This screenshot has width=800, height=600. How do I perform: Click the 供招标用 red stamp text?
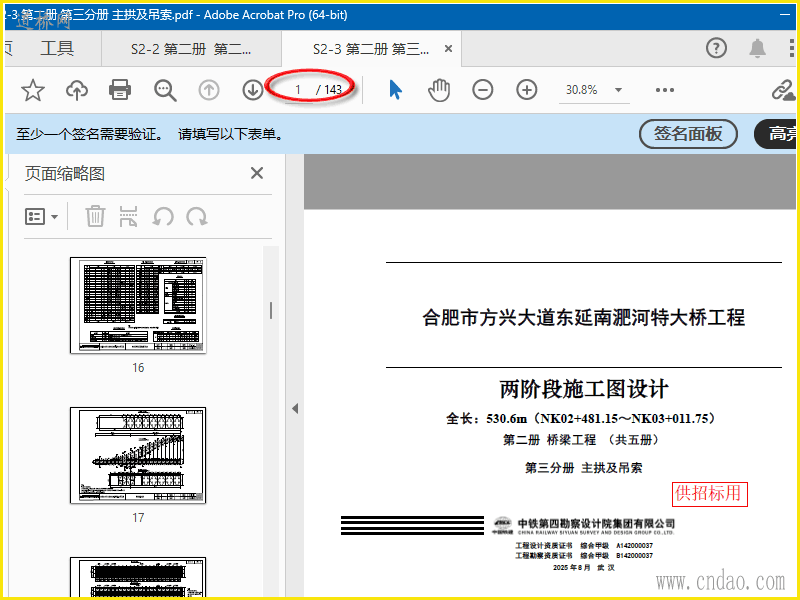(710, 494)
